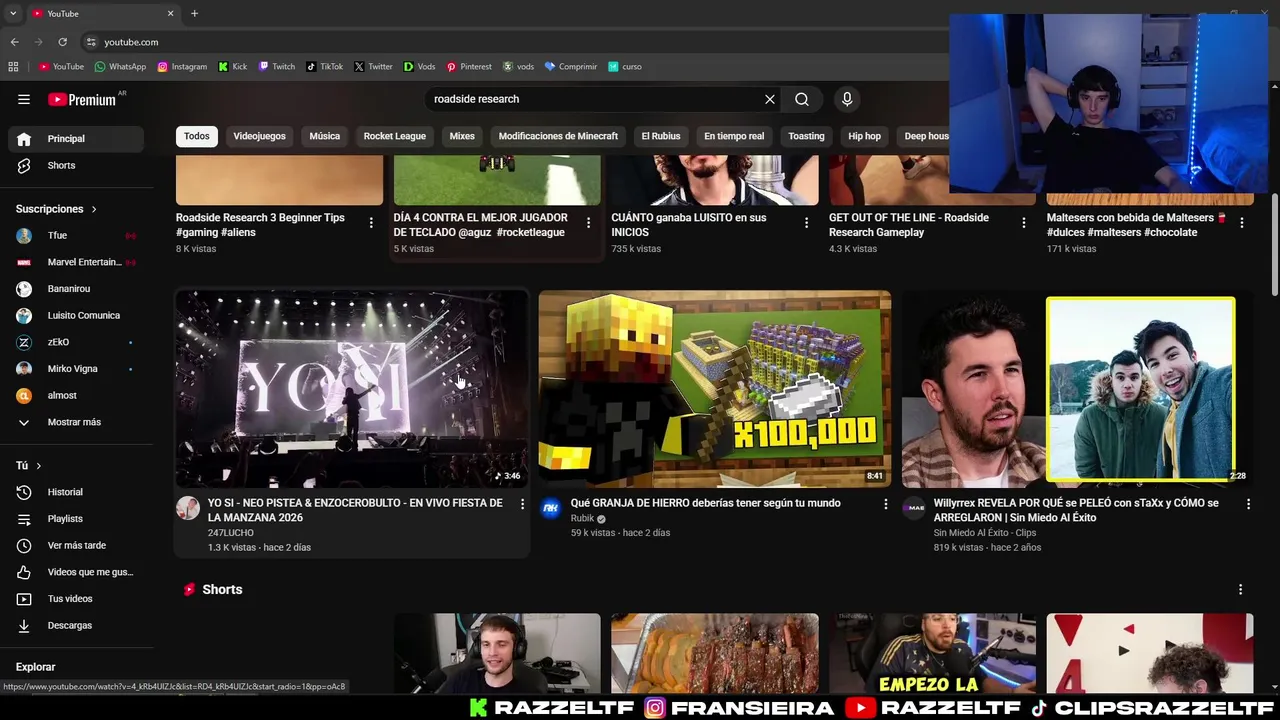Open the Comprimir bookmark
This screenshot has width=1280, height=720.
click(x=571, y=67)
